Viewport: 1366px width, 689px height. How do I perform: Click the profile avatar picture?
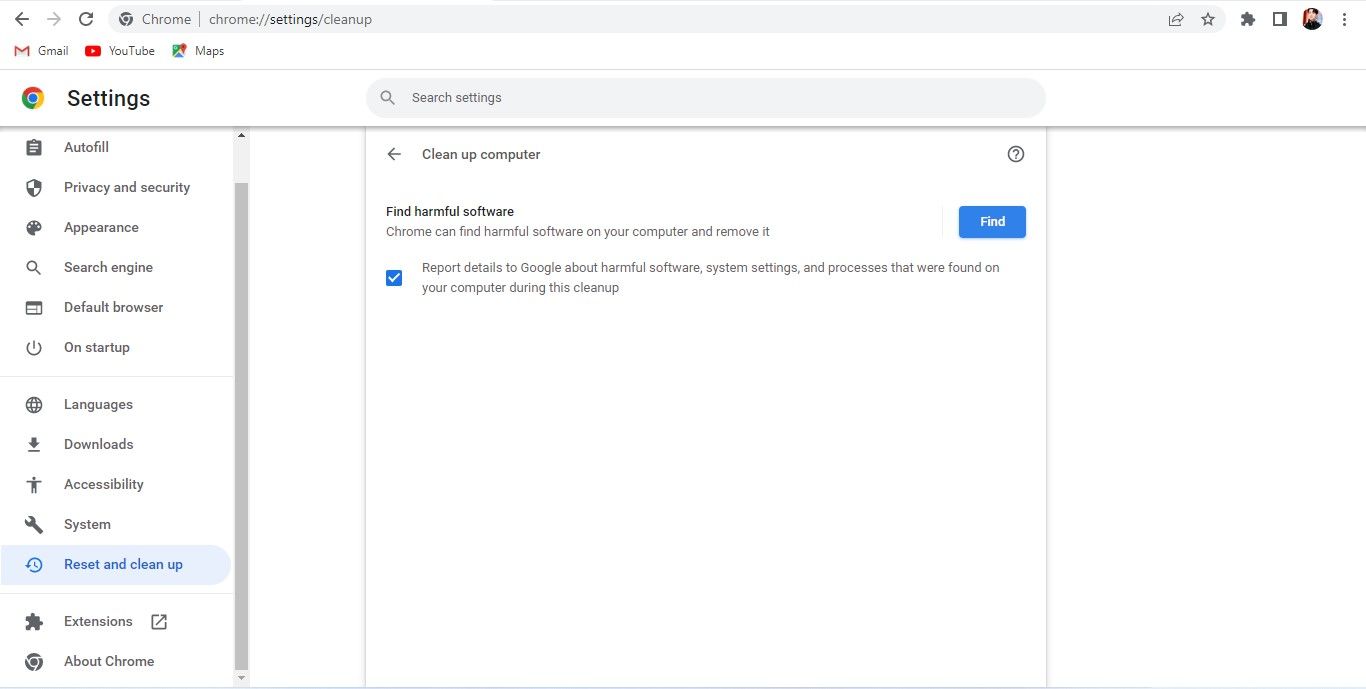click(1312, 19)
